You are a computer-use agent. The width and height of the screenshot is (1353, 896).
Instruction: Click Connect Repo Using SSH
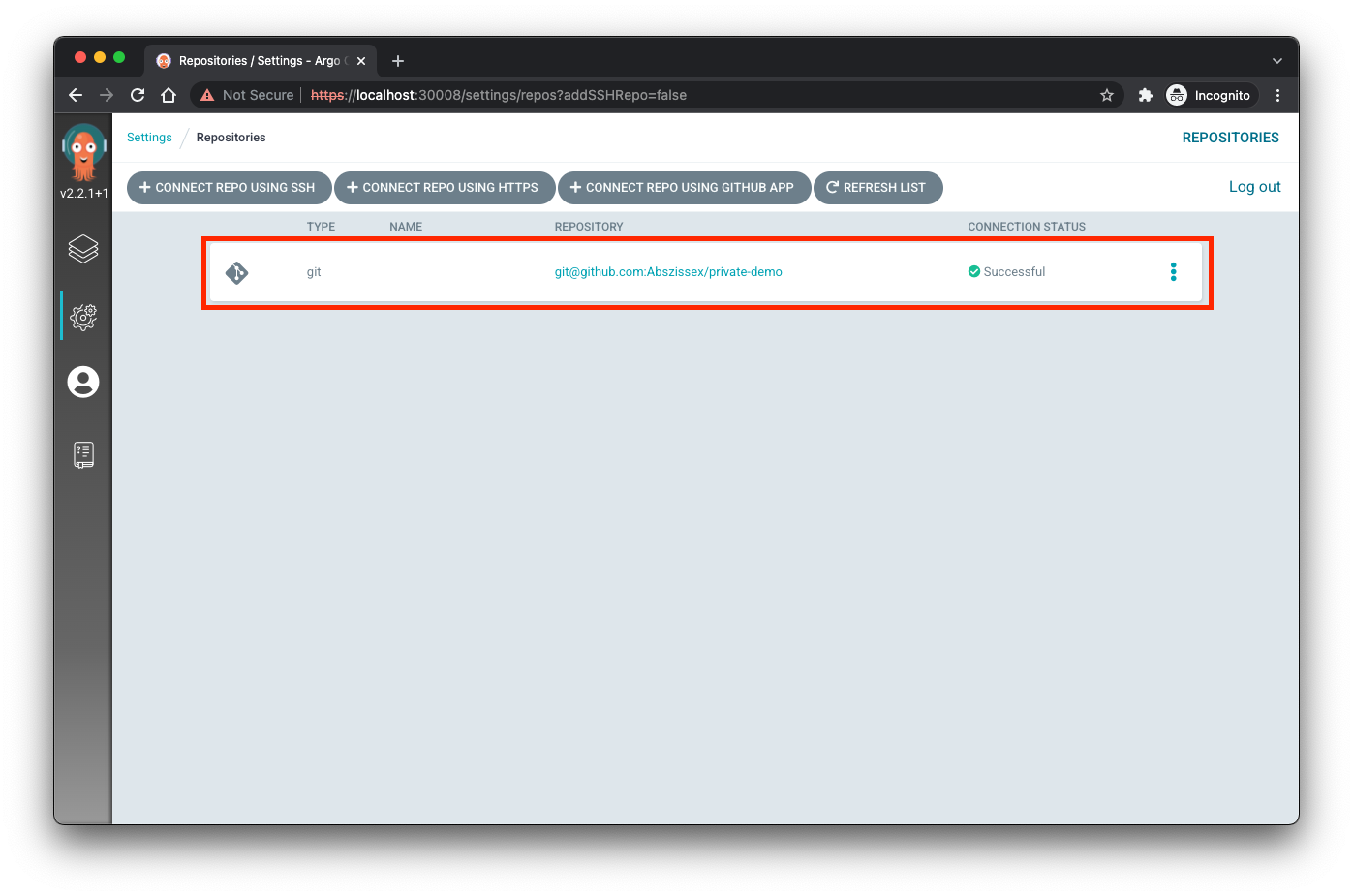[229, 187]
